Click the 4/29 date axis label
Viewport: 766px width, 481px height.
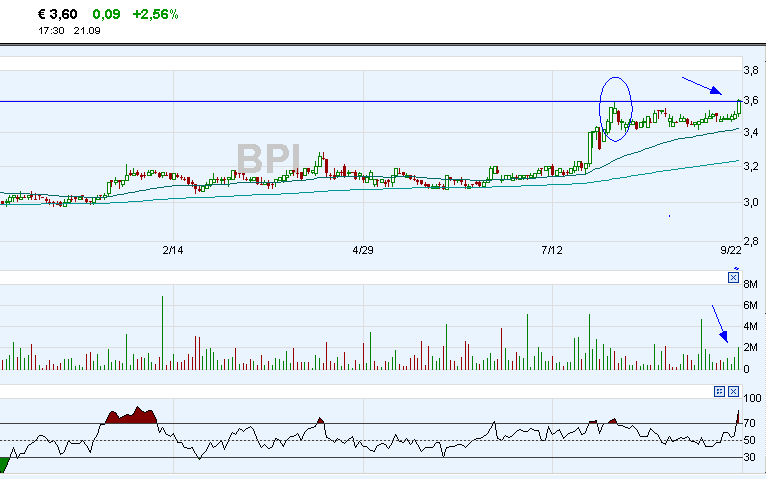363,251
